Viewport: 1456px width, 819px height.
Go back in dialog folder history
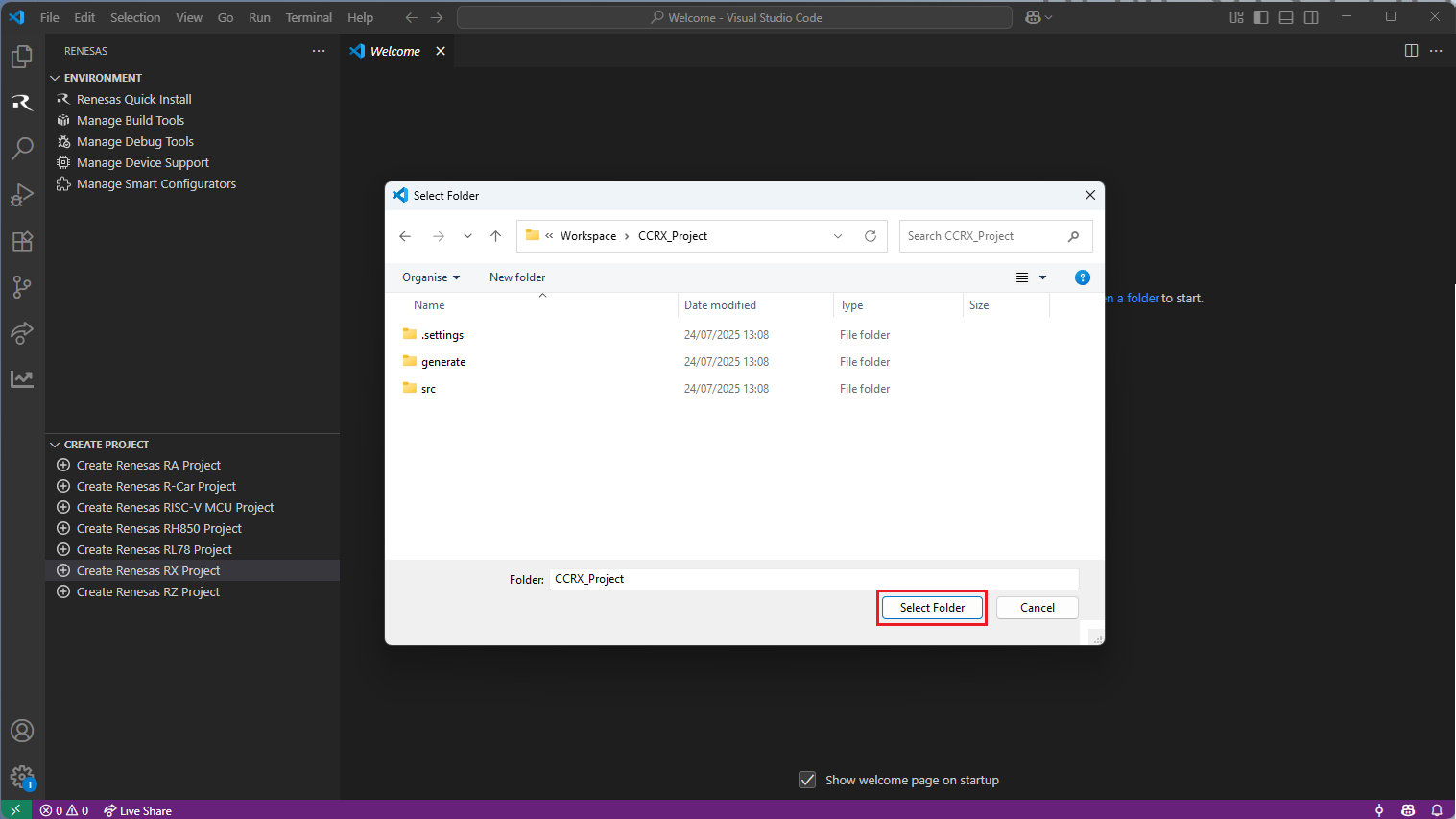coord(405,236)
